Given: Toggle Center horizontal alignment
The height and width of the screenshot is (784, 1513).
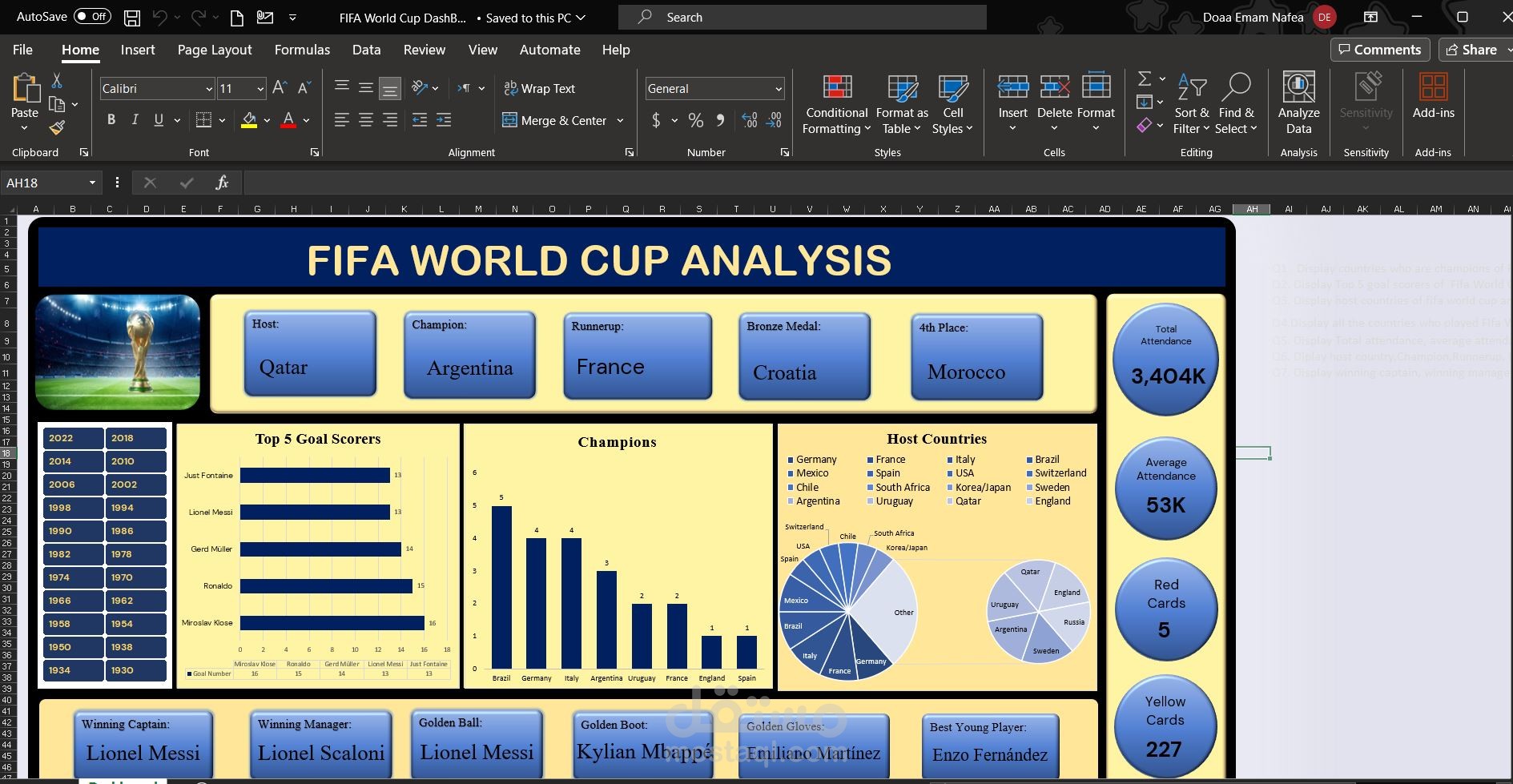Looking at the screenshot, I should pyautogui.click(x=366, y=120).
